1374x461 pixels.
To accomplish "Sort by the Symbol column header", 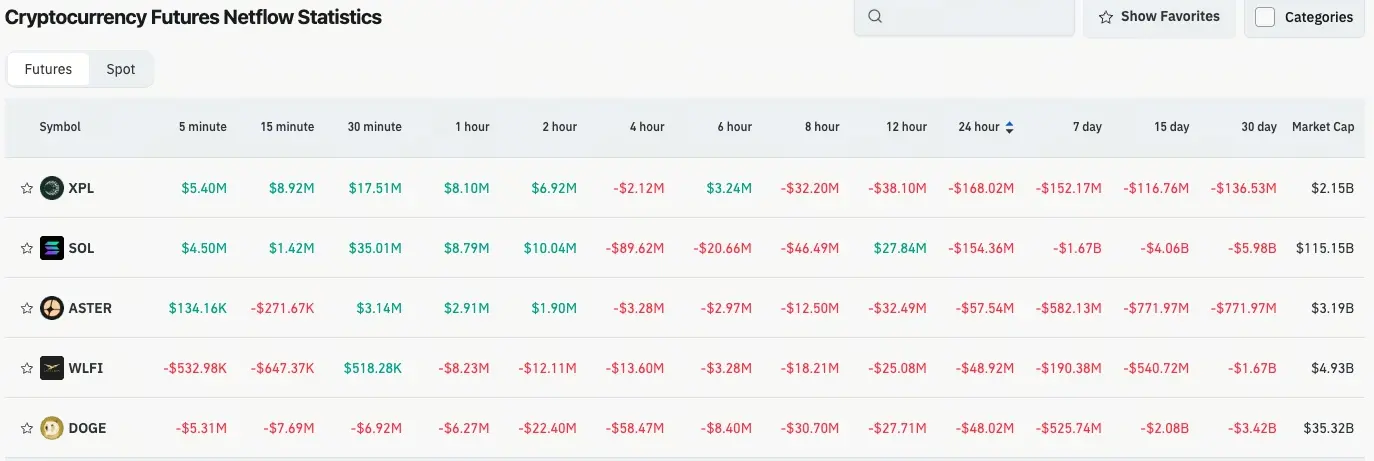I will 60,127.
